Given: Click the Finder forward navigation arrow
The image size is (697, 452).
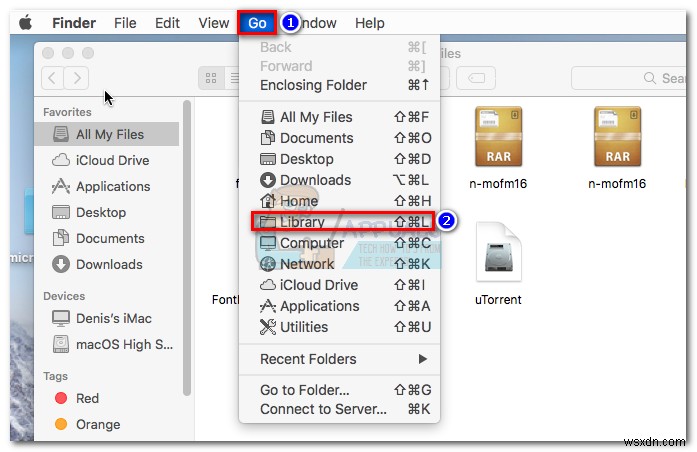Looking at the screenshot, I should click(x=76, y=78).
